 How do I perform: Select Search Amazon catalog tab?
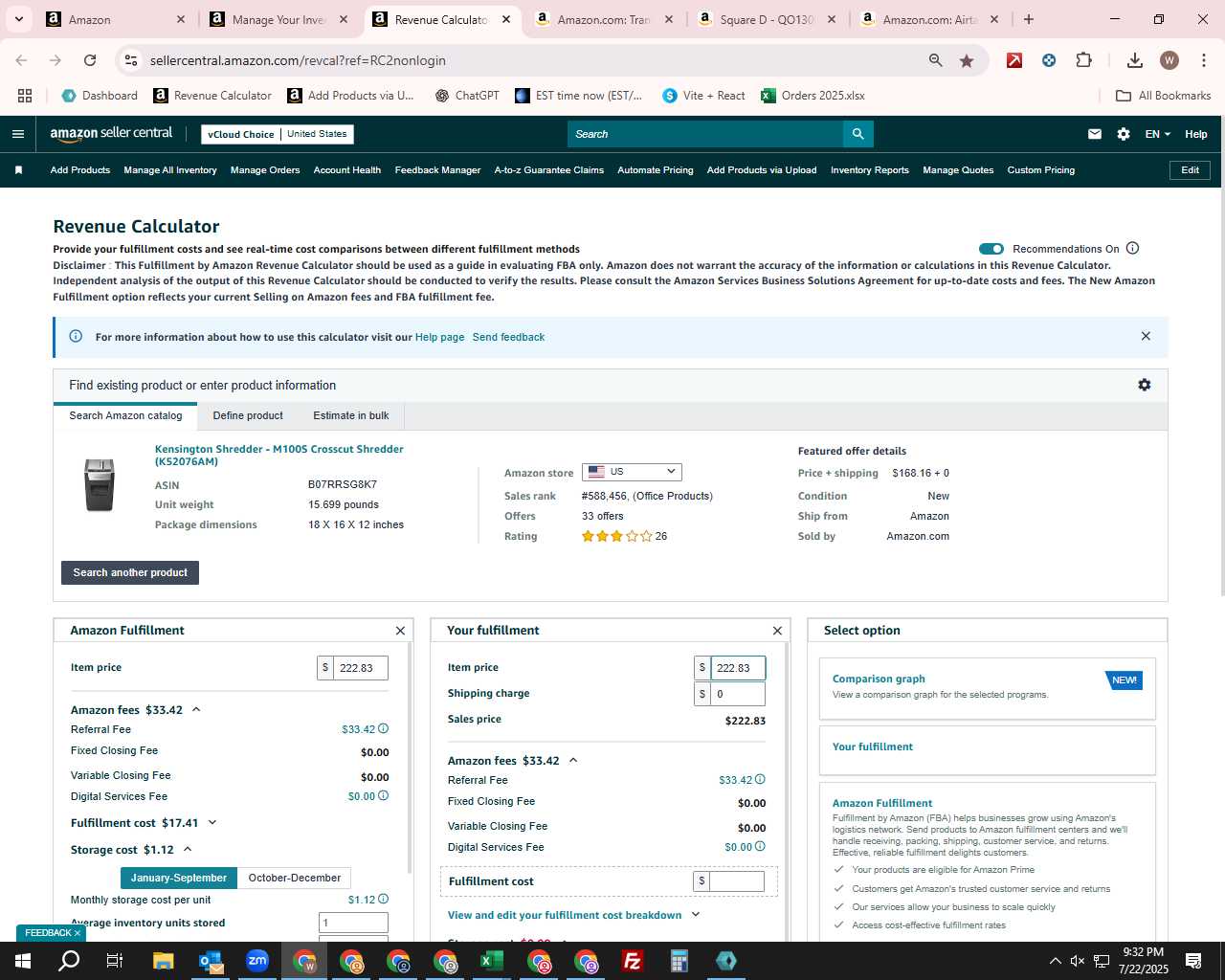125,415
